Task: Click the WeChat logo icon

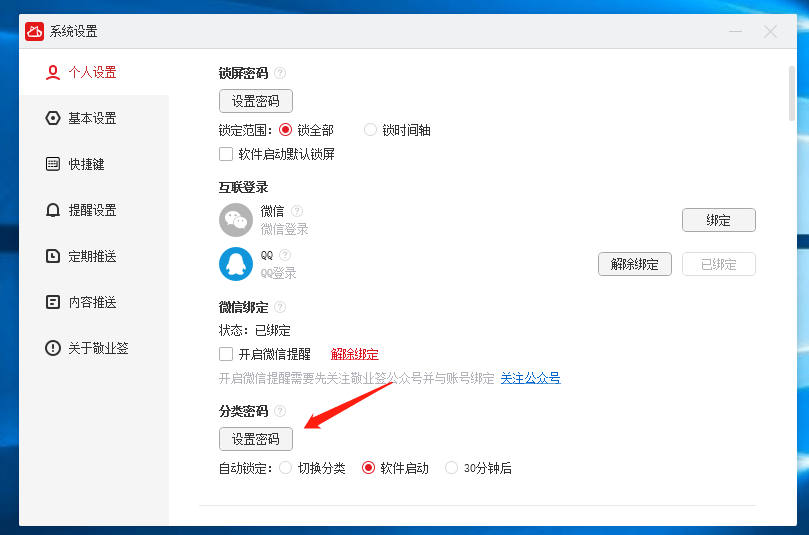Action: point(235,220)
